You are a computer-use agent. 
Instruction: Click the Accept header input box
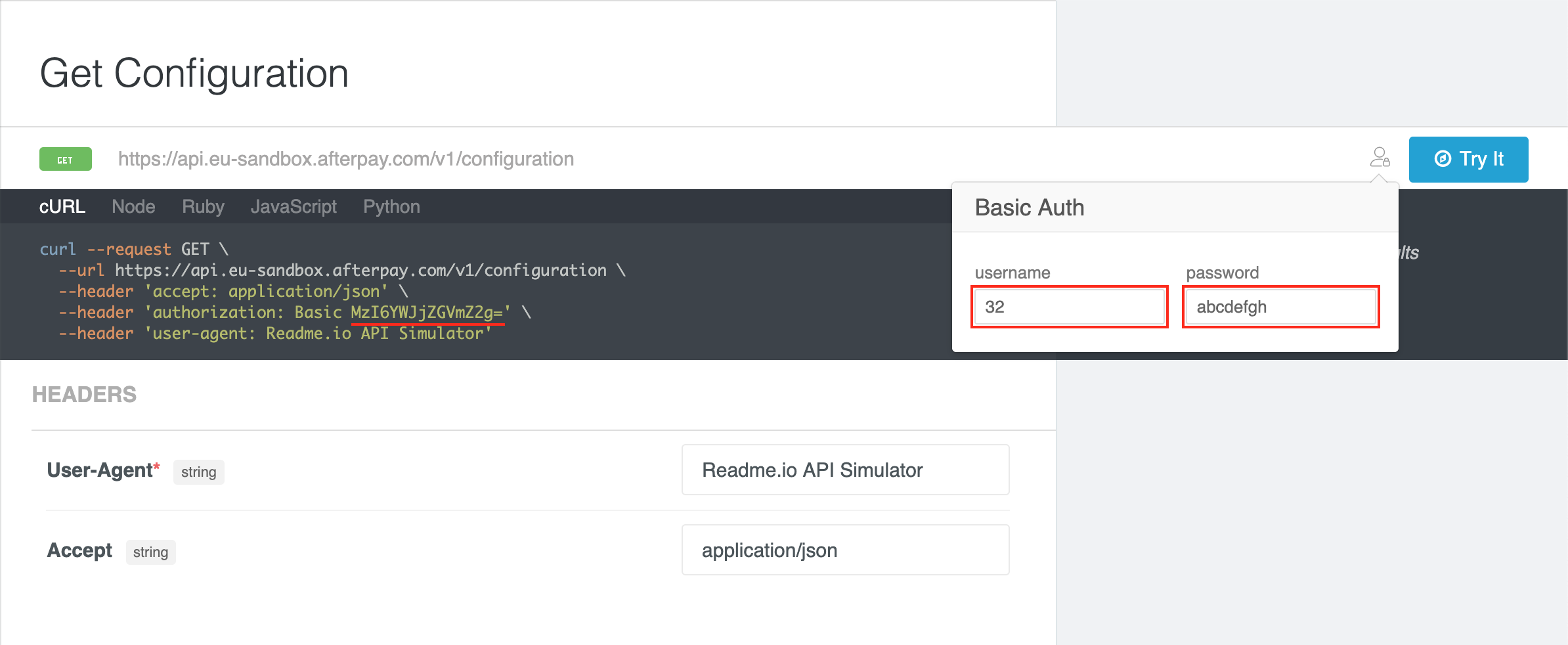[845, 550]
